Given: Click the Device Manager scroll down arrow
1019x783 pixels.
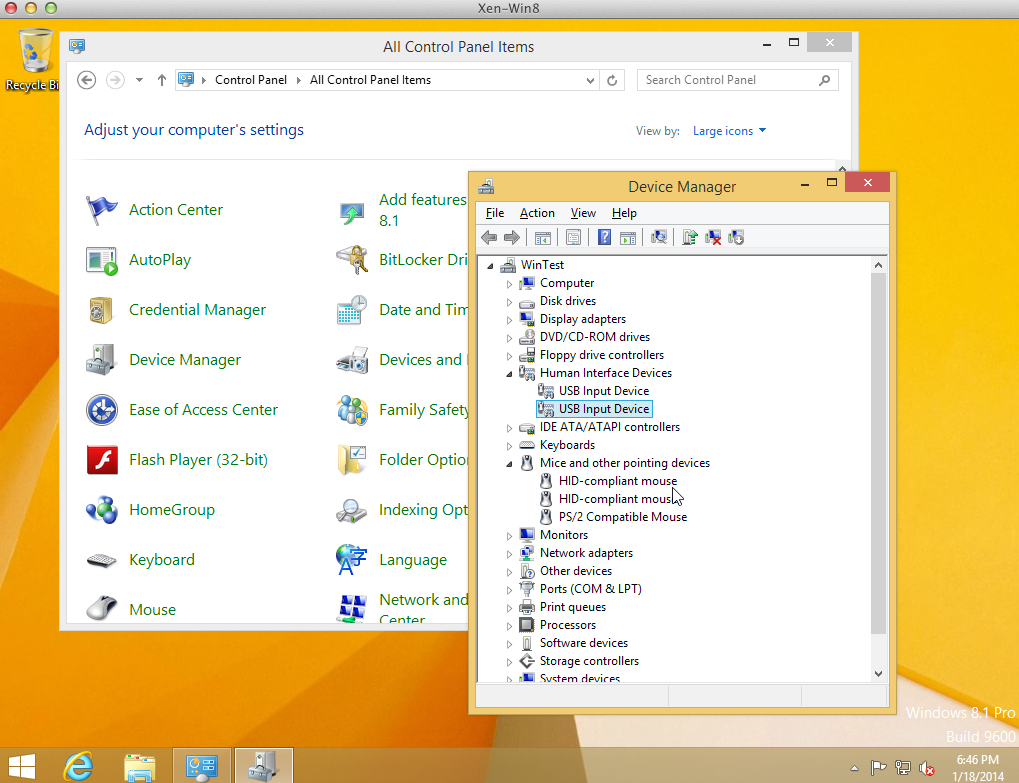Looking at the screenshot, I should (x=879, y=674).
